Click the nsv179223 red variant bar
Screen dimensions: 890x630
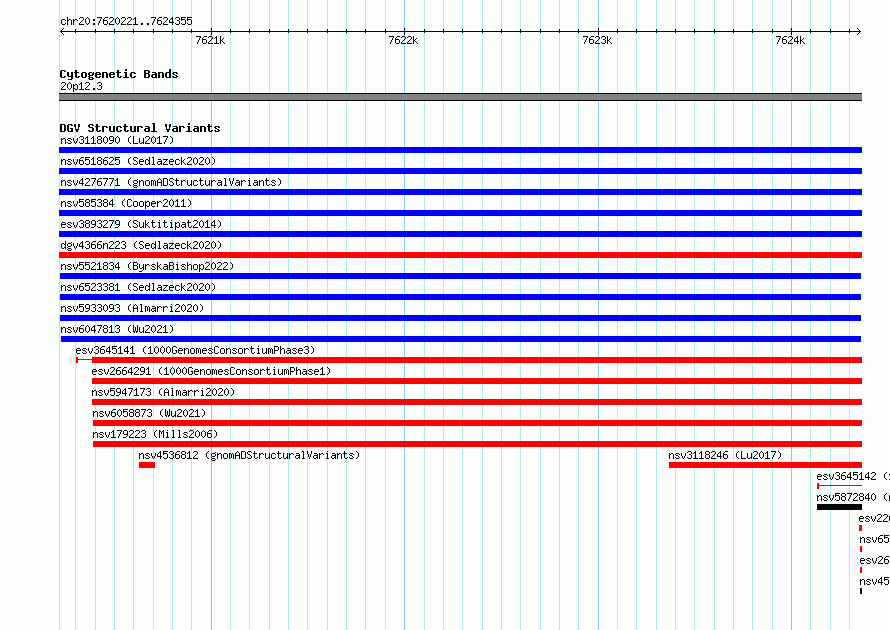pyautogui.click(x=477, y=444)
